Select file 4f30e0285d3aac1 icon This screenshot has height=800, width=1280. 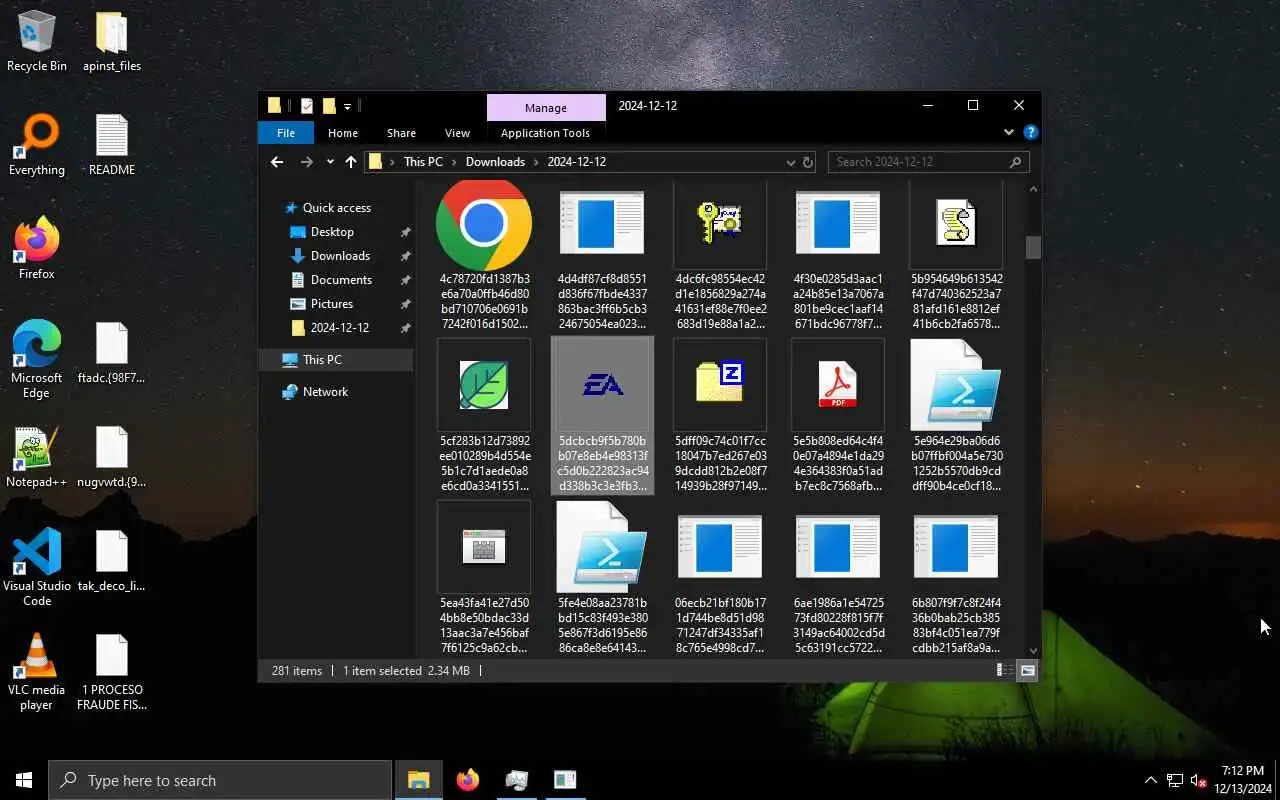click(x=838, y=224)
